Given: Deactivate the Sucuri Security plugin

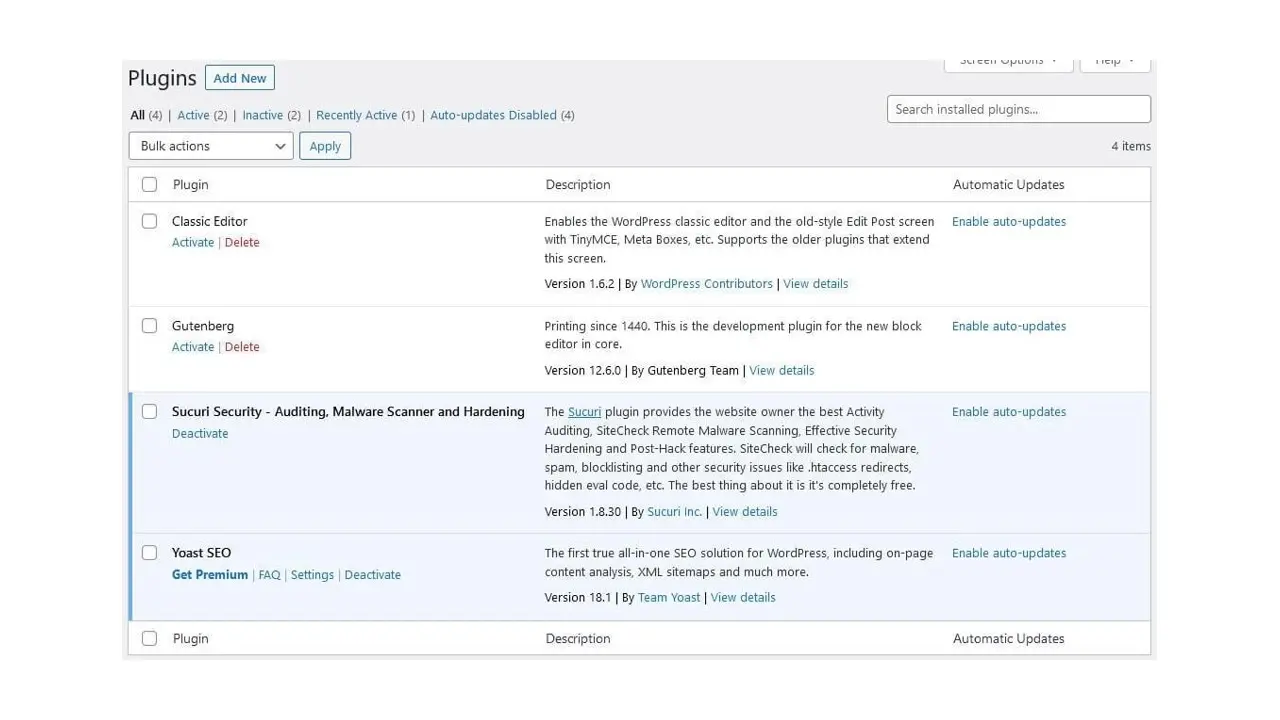Looking at the screenshot, I should point(200,433).
